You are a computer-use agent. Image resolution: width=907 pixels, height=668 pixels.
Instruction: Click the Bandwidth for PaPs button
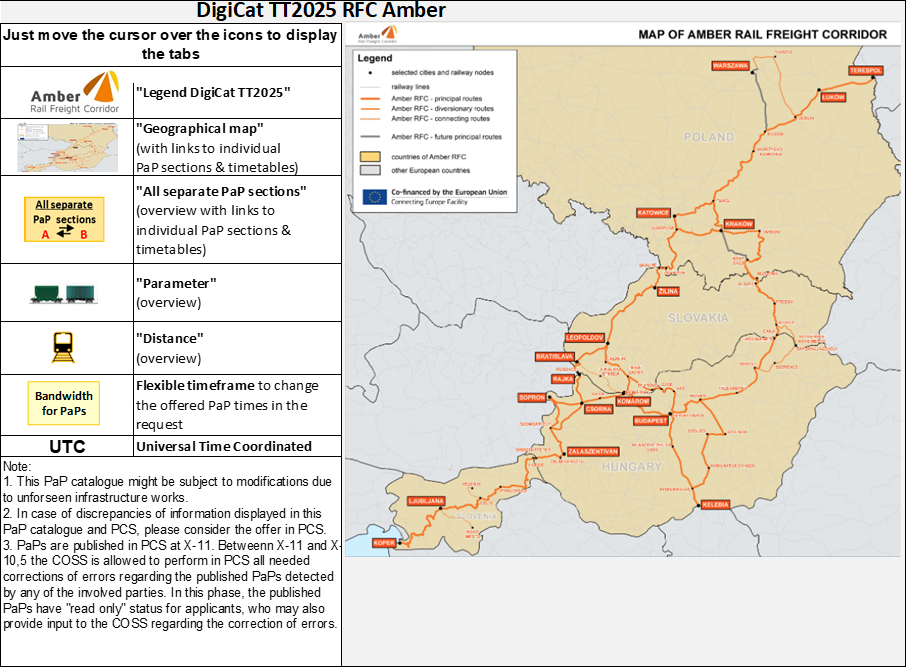click(64, 403)
